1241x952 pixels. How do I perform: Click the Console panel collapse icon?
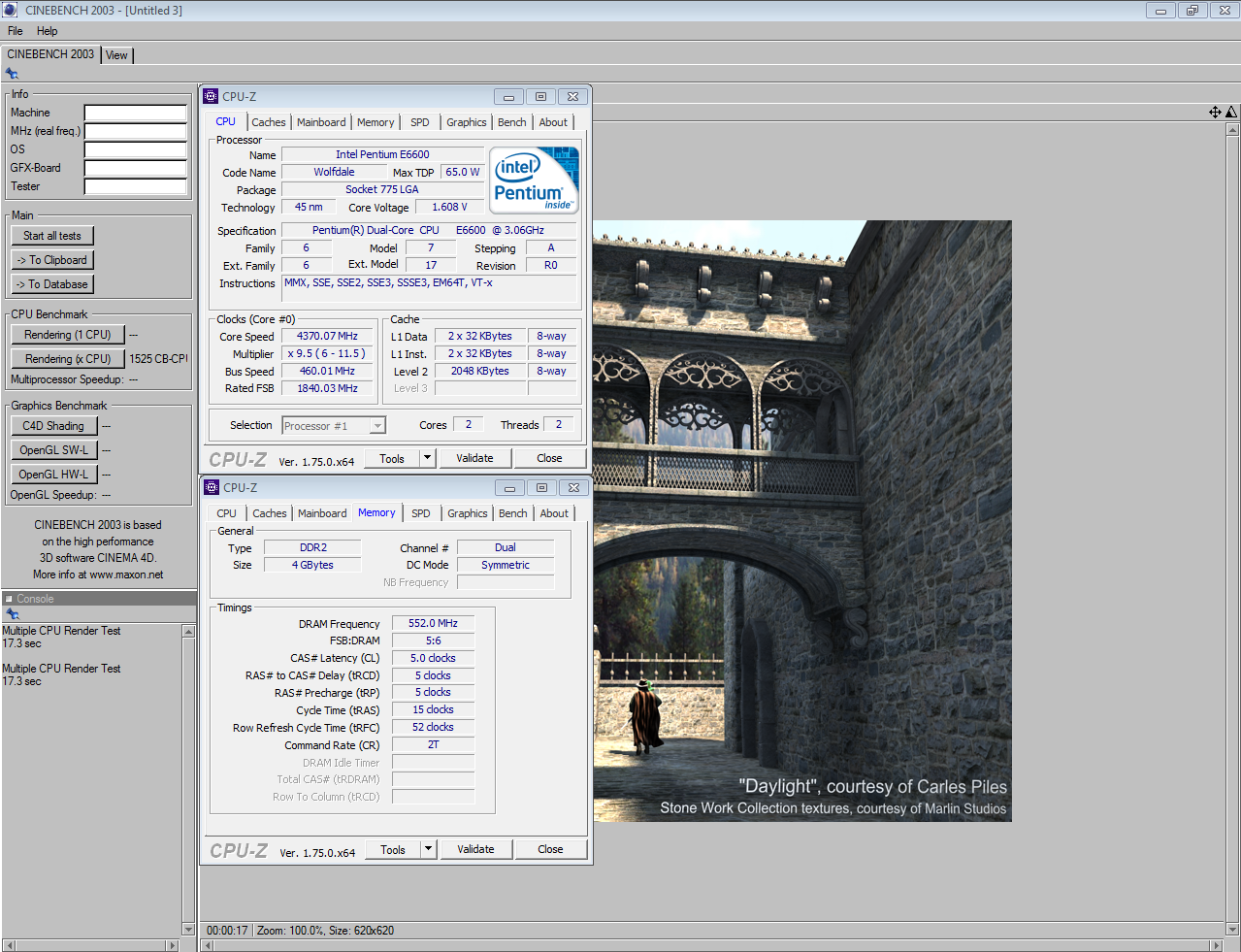coord(9,599)
